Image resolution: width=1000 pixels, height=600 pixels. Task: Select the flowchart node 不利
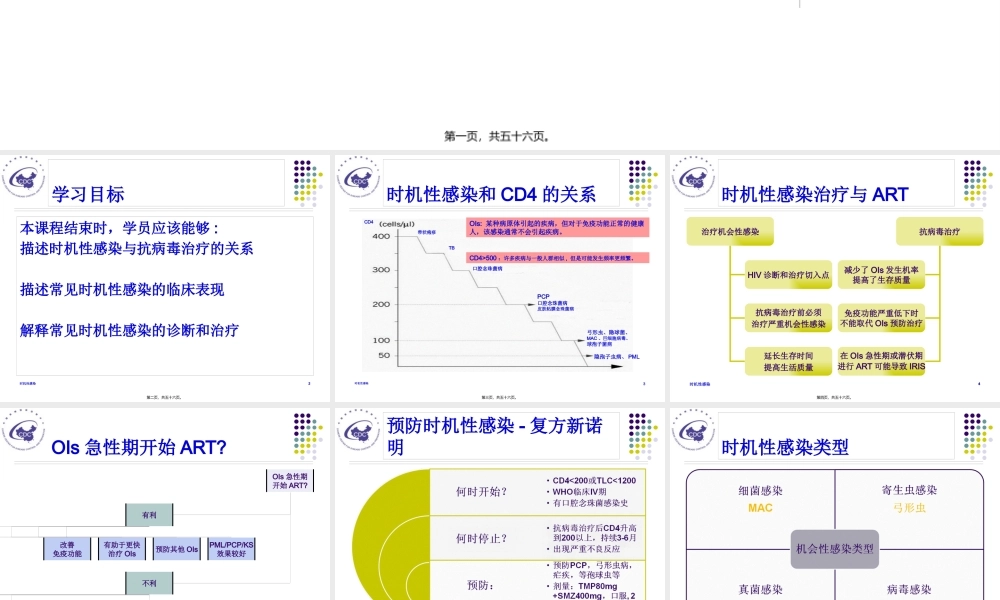tap(149, 583)
